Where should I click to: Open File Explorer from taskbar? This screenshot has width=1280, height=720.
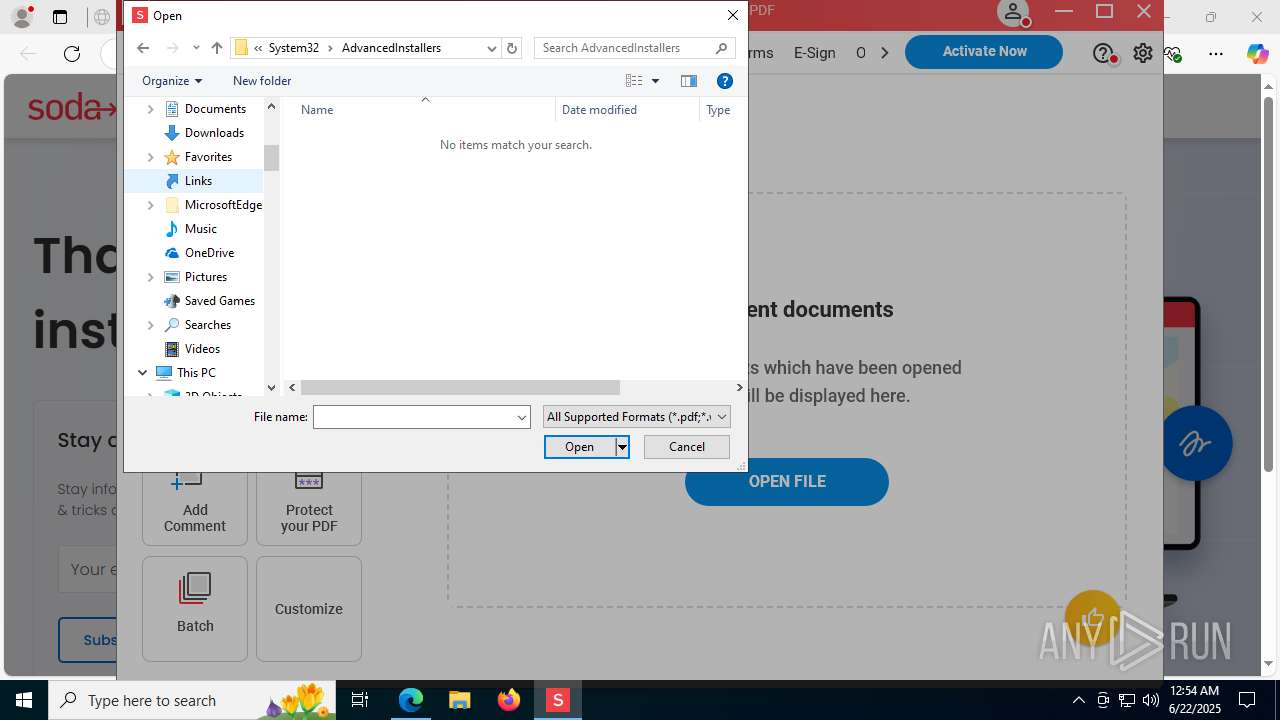click(459, 700)
